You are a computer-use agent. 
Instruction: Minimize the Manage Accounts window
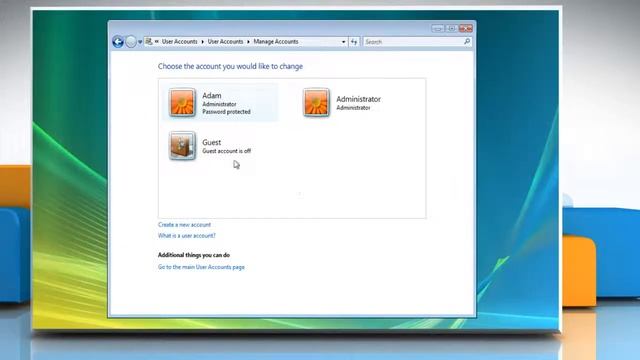click(438, 28)
